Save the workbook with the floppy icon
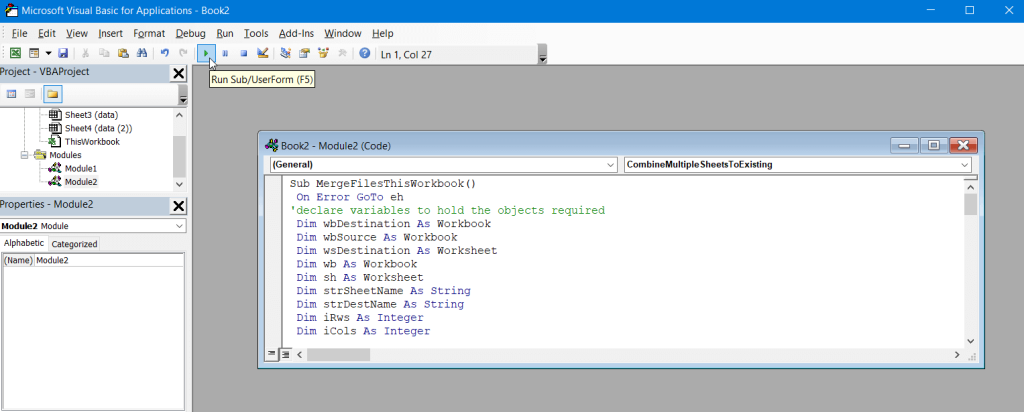The image size is (1024, 412). pyautogui.click(x=63, y=54)
